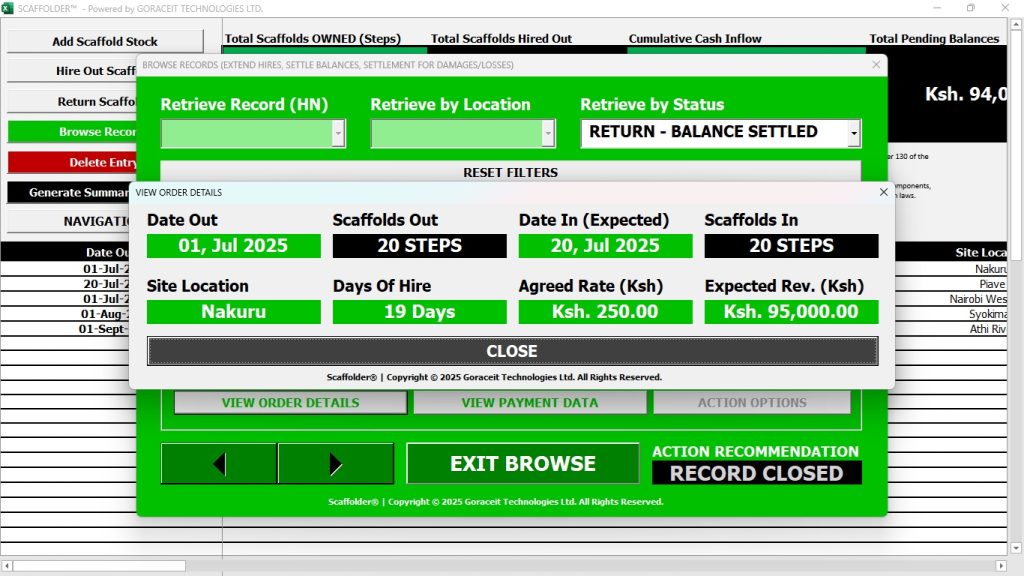
Task: Click the previous record left arrow
Action: [x=219, y=464]
